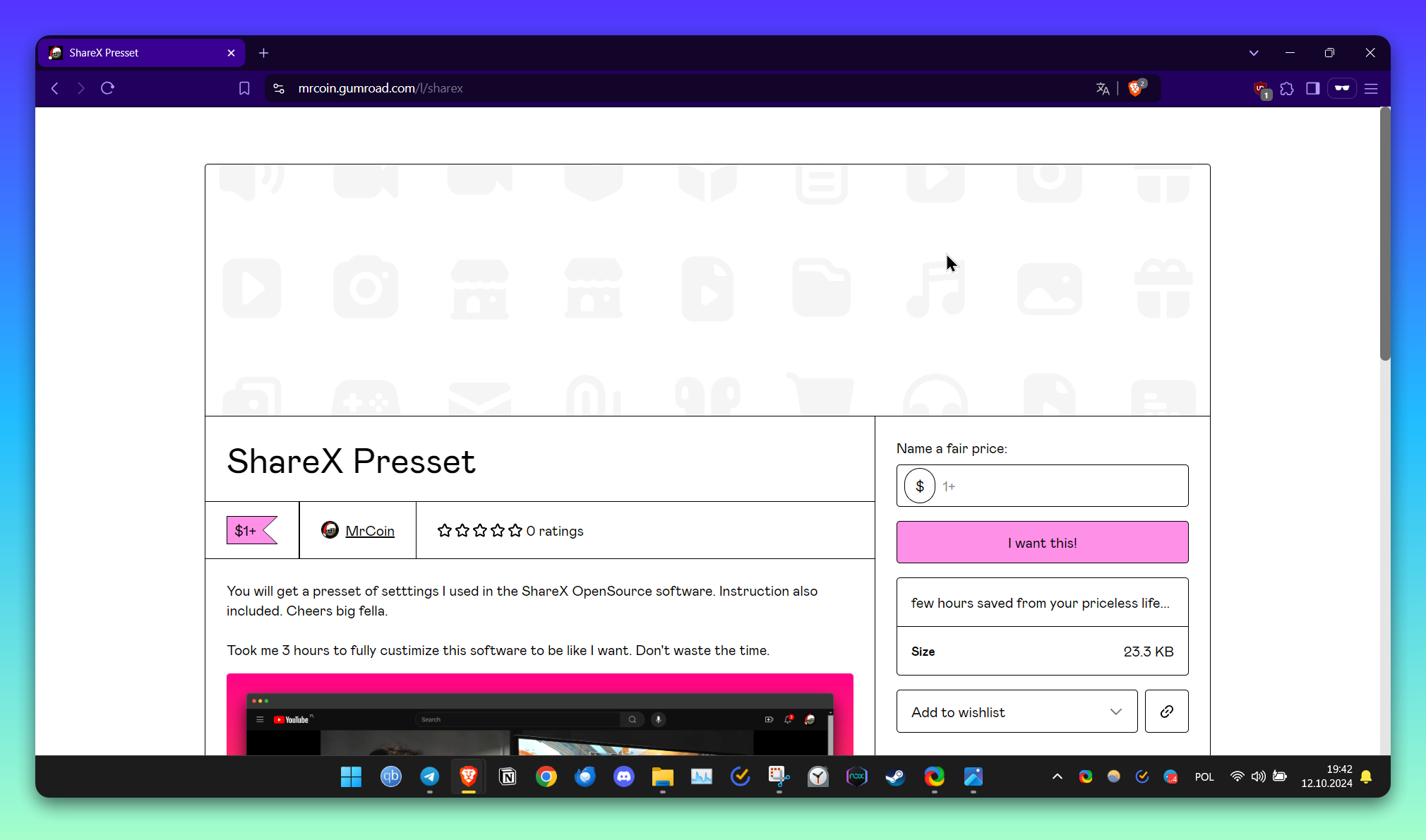Open the uBlock Origin extension
This screenshot has height=840, width=1426.
(x=1259, y=89)
